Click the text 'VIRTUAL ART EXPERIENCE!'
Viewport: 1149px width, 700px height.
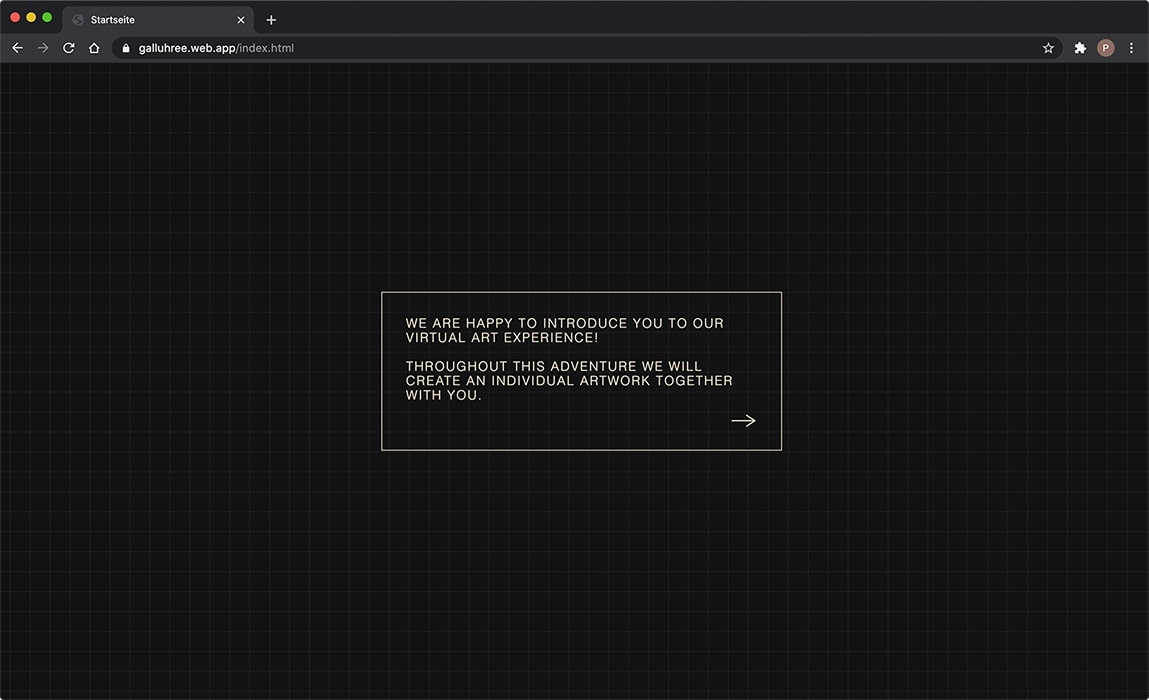(502, 338)
